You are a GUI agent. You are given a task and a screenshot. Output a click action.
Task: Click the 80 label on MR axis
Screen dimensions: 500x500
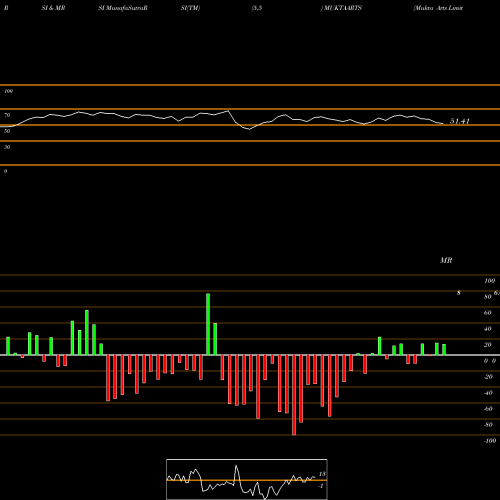488,297
